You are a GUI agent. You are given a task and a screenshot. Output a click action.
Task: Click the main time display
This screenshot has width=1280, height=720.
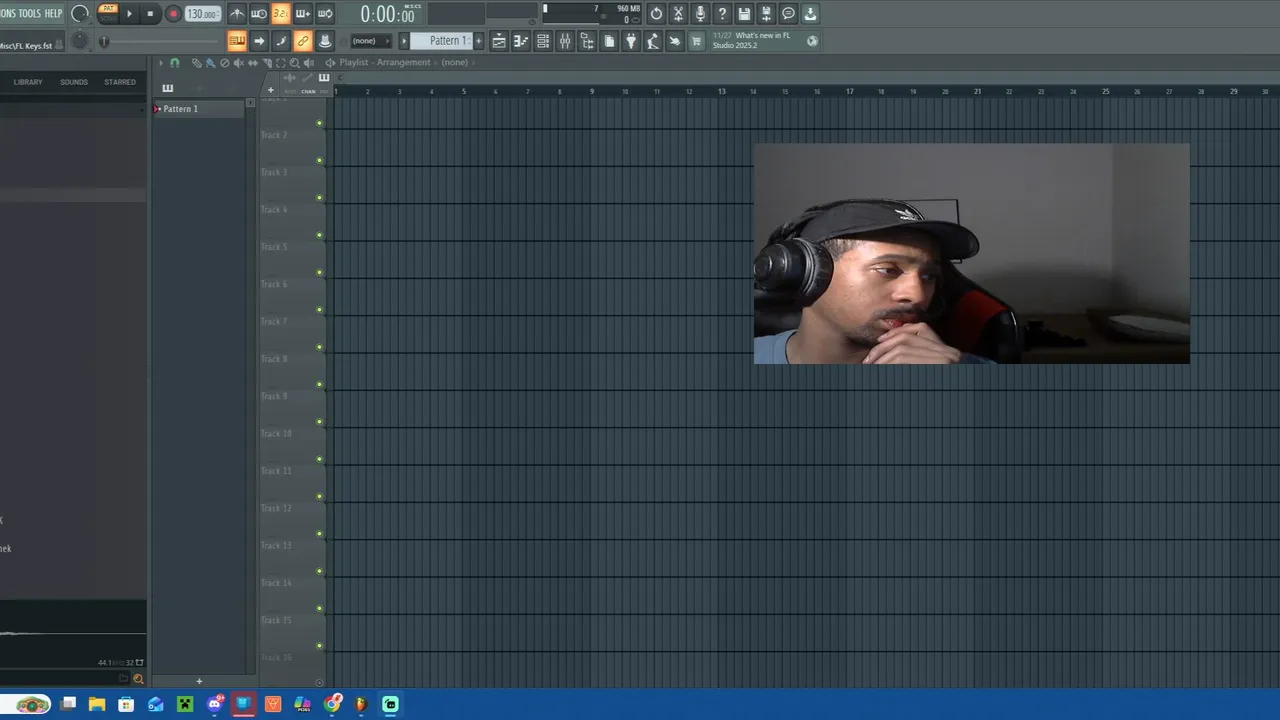coord(388,14)
